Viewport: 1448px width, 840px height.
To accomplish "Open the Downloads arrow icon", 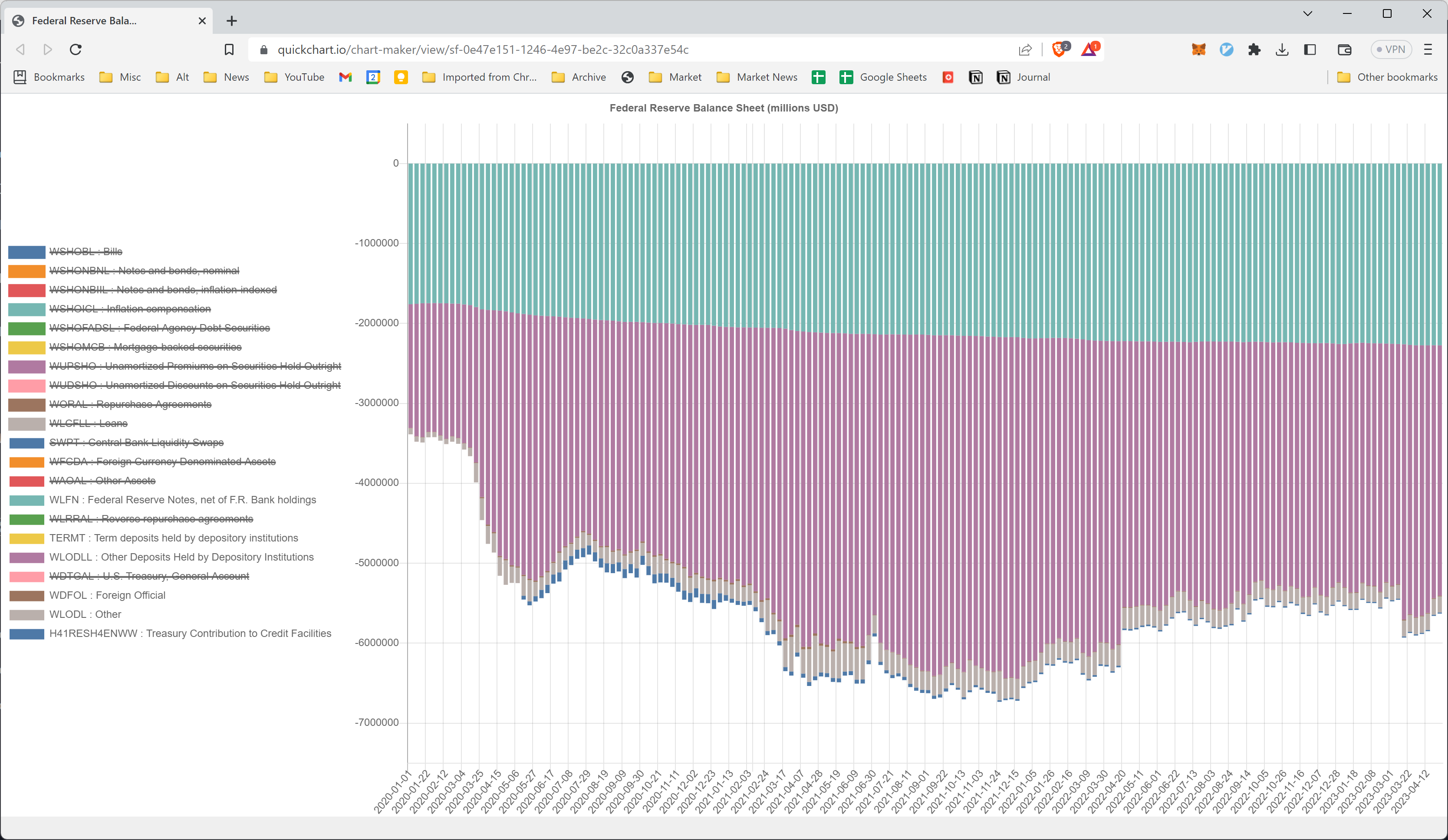I will [1282, 49].
